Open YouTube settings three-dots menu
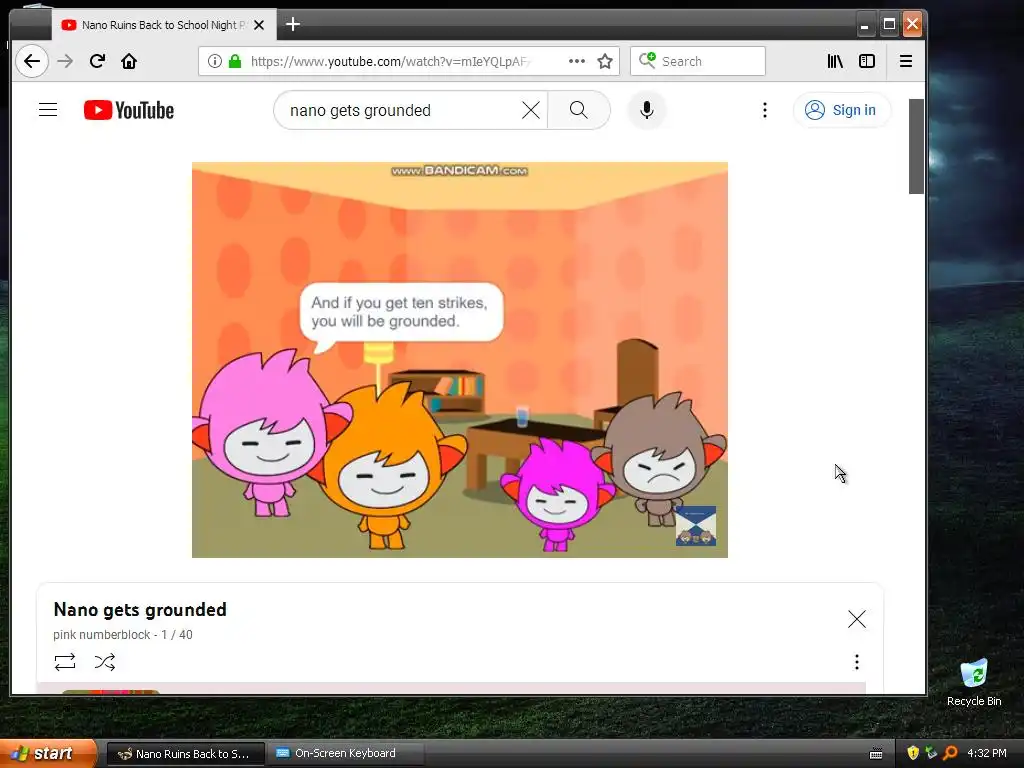Image resolution: width=1024 pixels, height=768 pixels. 765,110
